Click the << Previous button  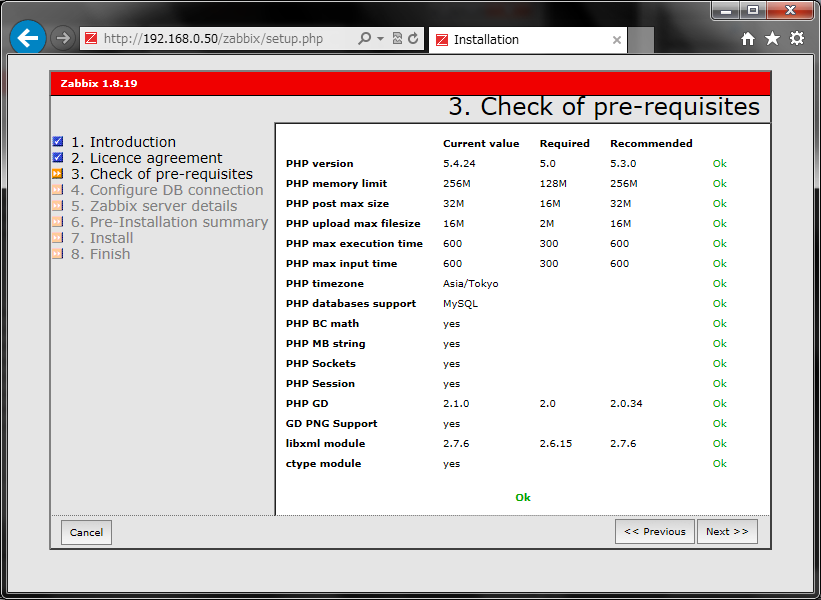654,531
